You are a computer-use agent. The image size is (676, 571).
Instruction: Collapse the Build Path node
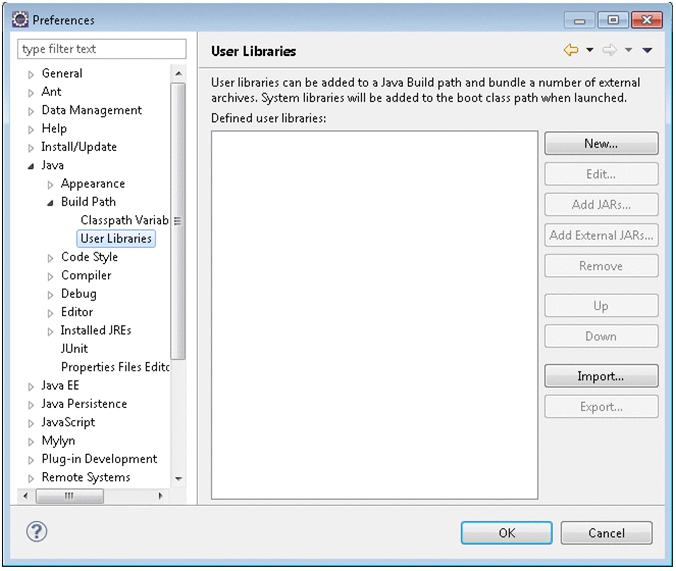click(50, 203)
